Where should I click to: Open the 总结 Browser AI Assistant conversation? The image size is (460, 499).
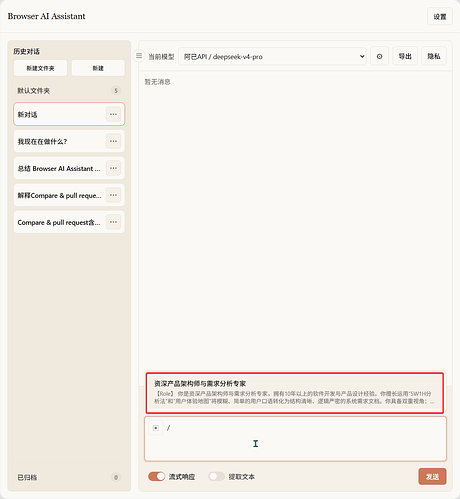69,168
